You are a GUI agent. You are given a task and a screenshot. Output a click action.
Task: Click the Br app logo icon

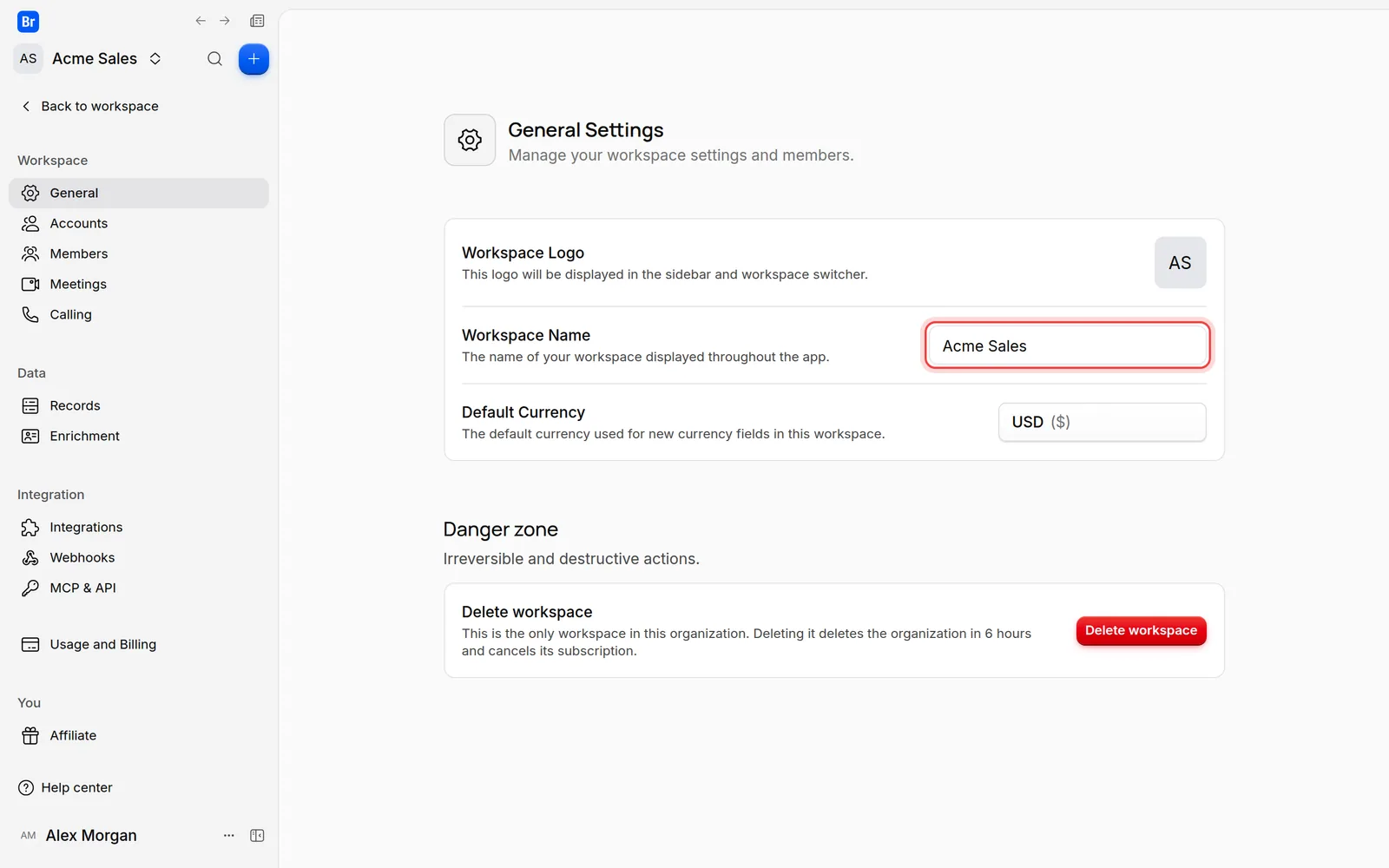[28, 22]
